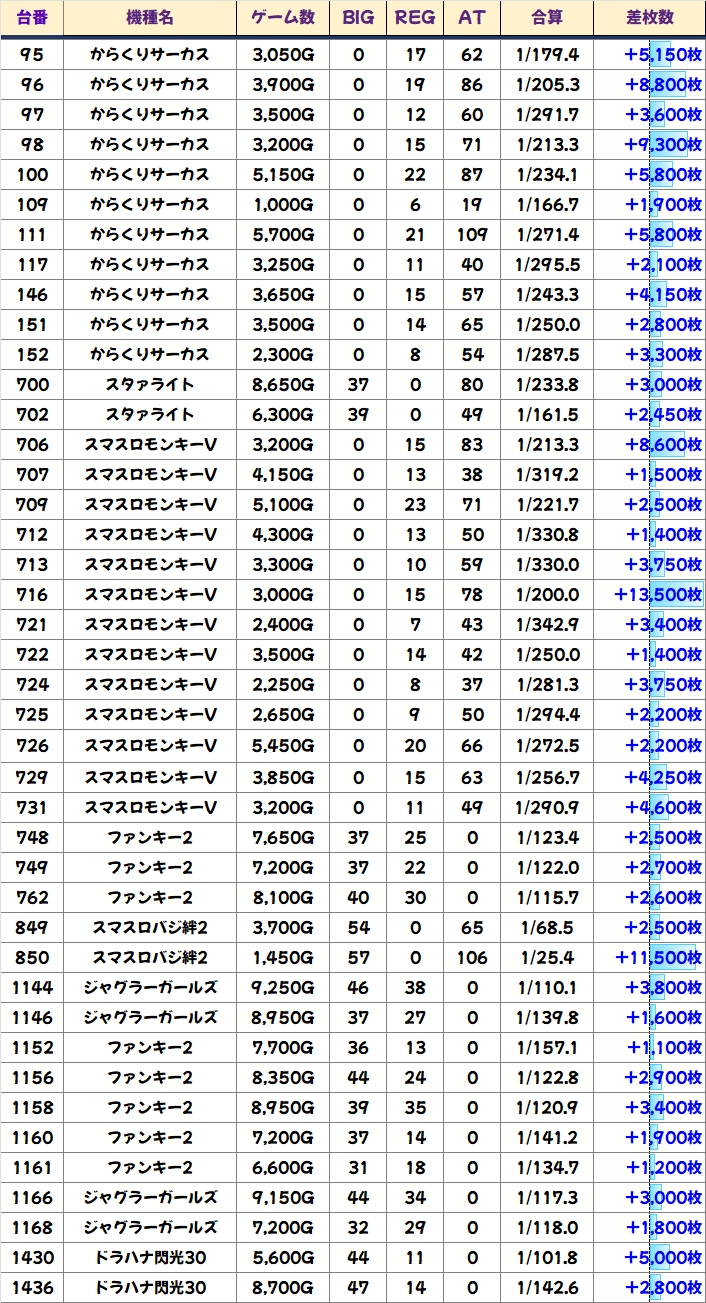Click +8,600枚 in row 706
Image resolution: width=706 pixels, height=1303 pixels.
(663, 444)
